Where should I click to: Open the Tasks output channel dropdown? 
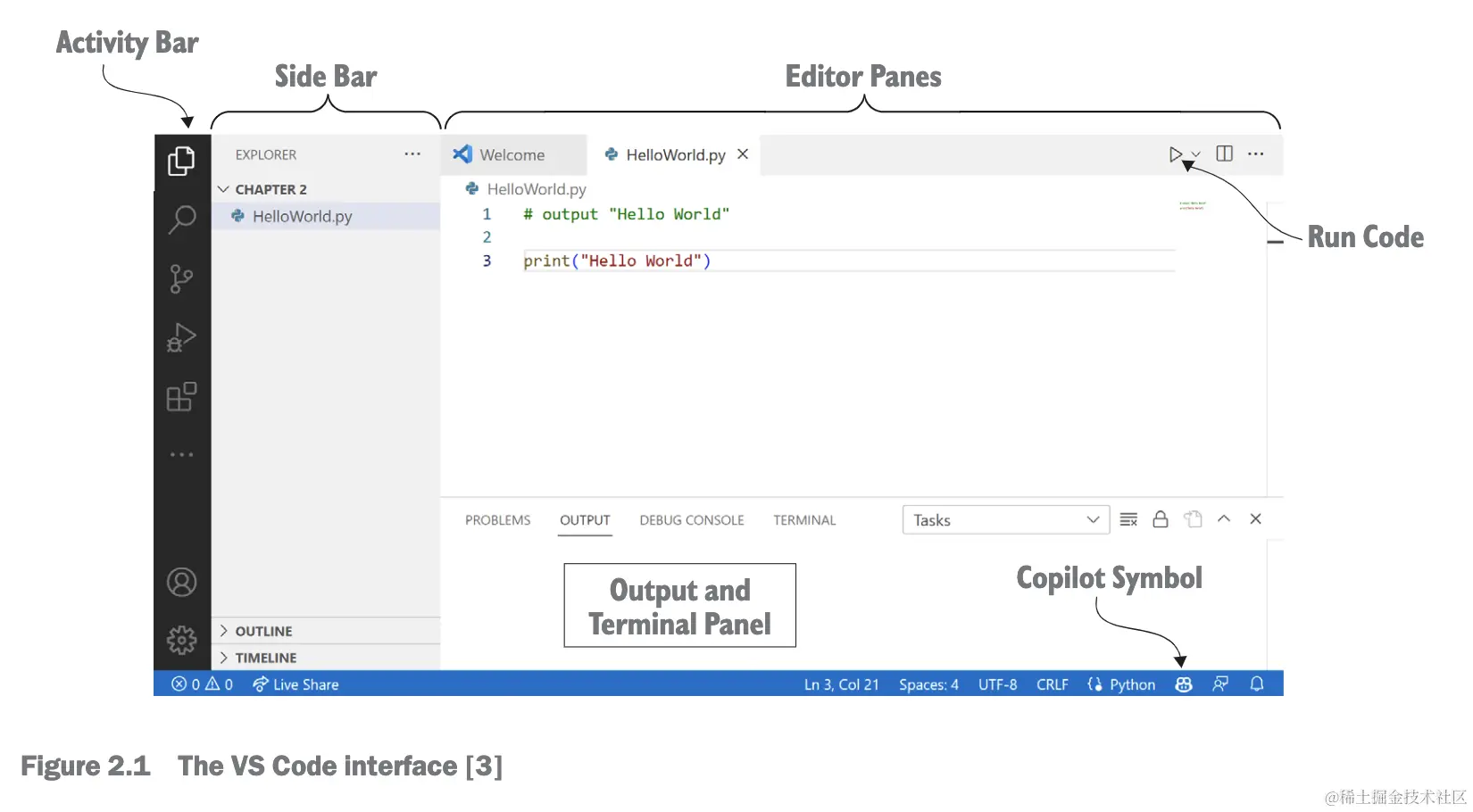tap(1006, 520)
